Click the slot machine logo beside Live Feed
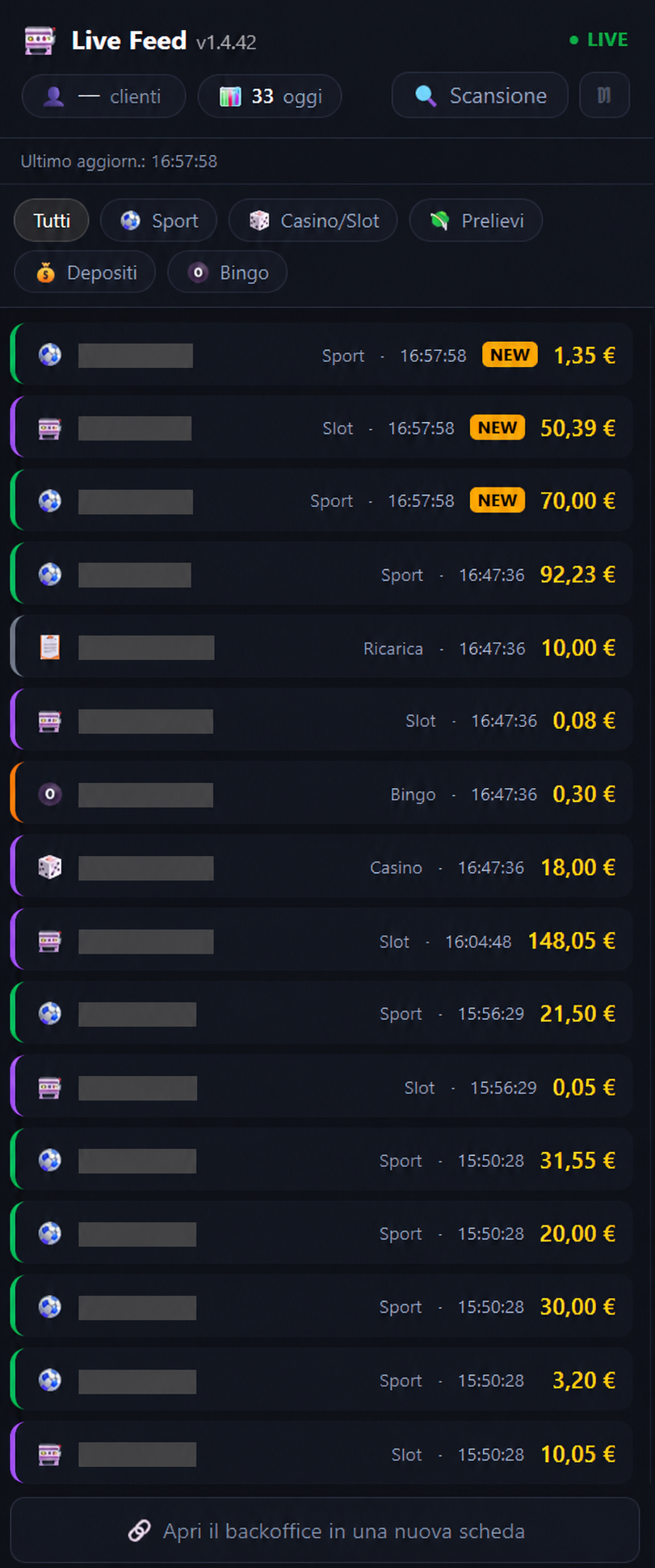The height and width of the screenshot is (1568, 655). (x=40, y=40)
